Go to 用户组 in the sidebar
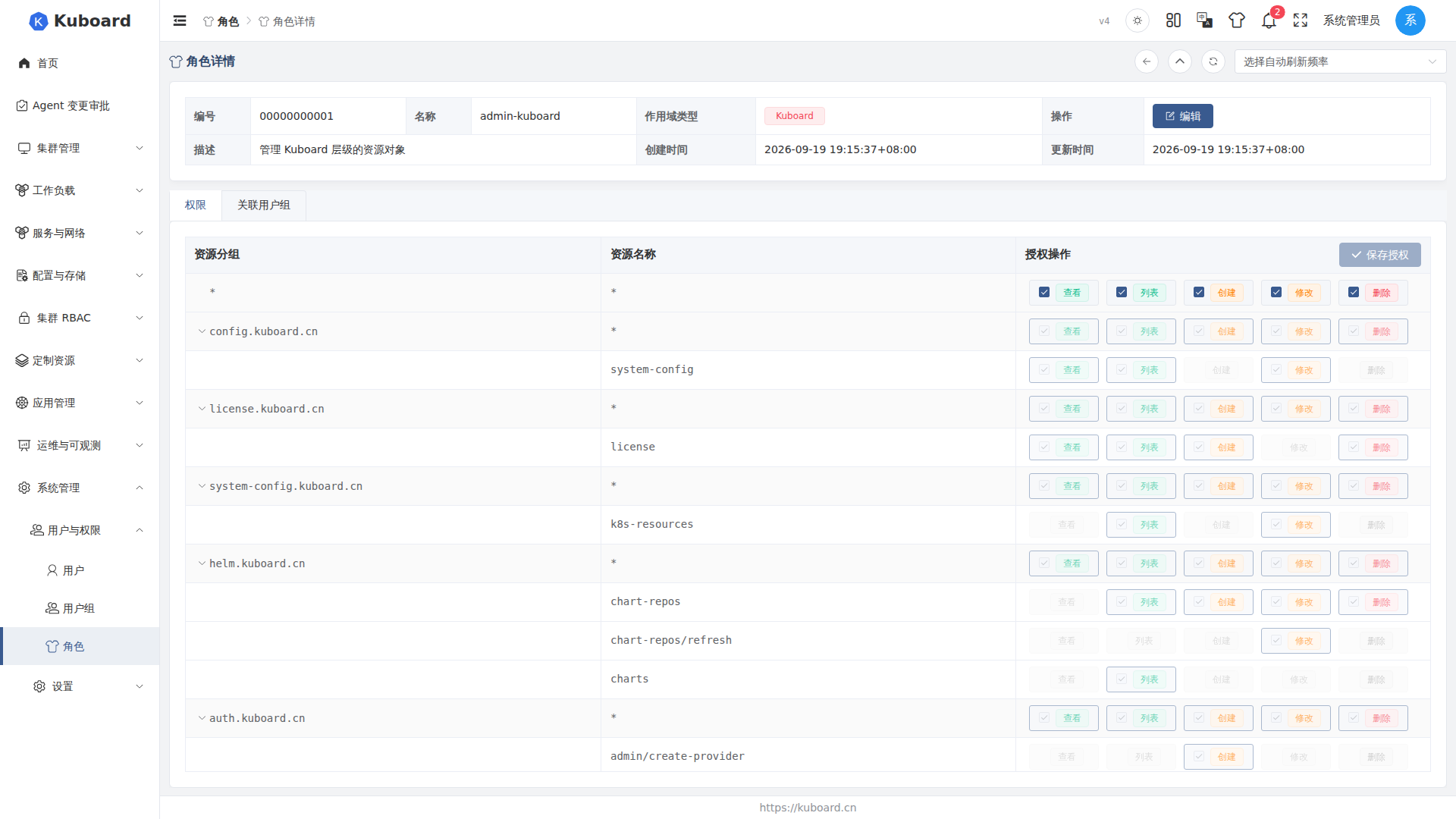1456x819 pixels. pos(80,608)
